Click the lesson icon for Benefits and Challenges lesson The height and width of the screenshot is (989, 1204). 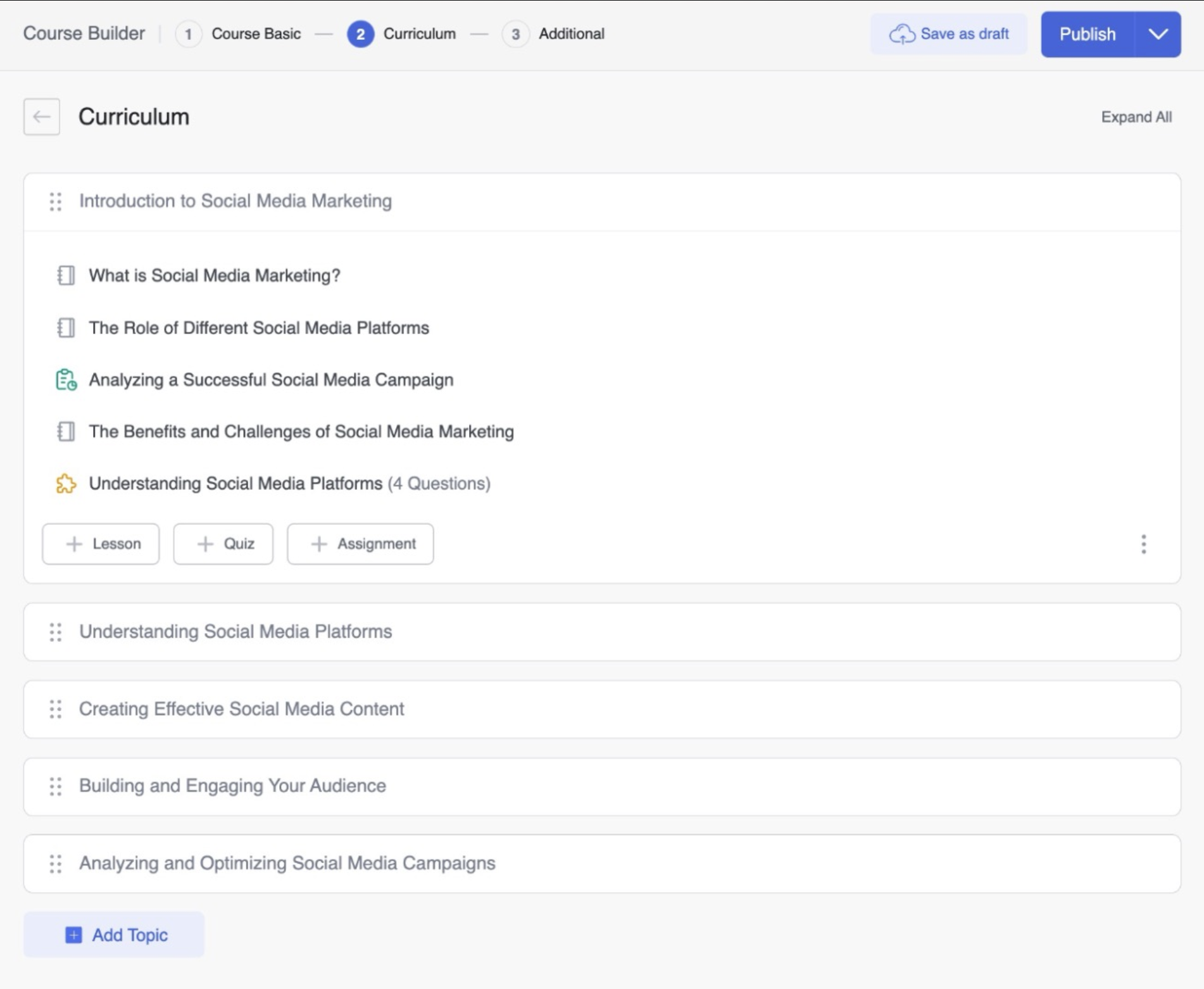pyautogui.click(x=66, y=432)
